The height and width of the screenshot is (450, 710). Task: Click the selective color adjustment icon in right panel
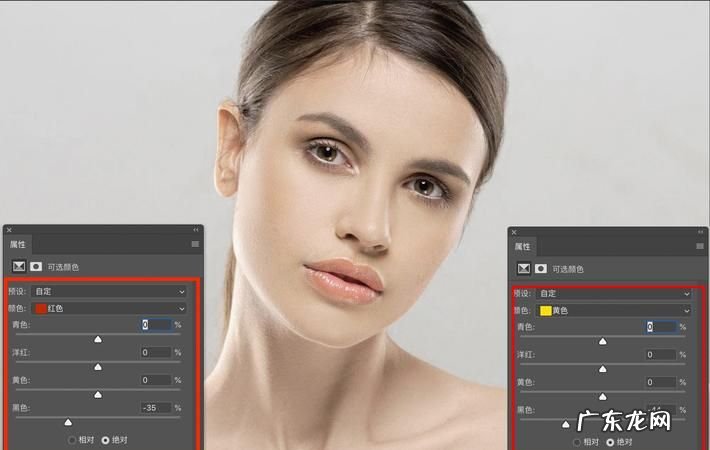pos(524,269)
